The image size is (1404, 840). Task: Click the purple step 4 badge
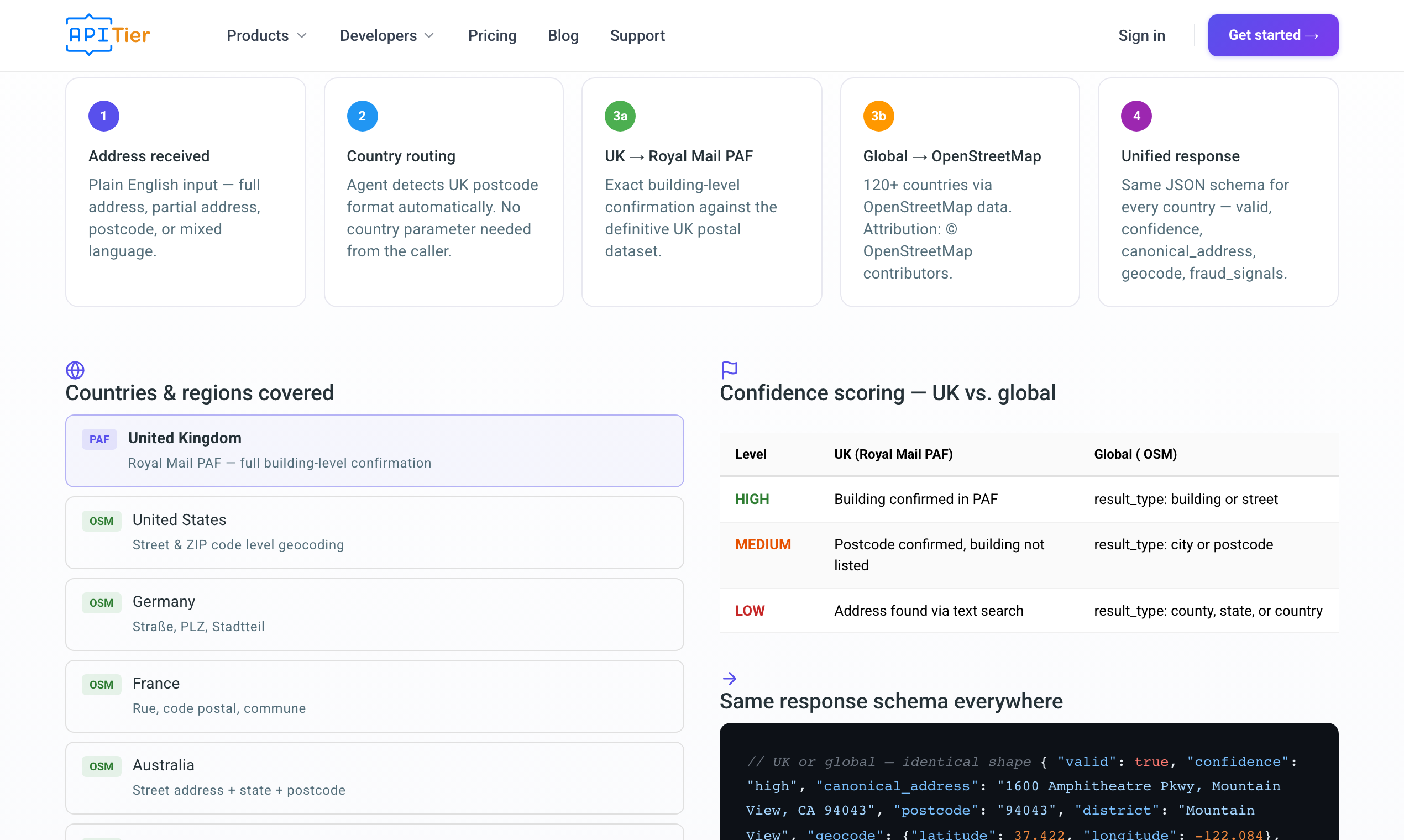click(x=1136, y=116)
